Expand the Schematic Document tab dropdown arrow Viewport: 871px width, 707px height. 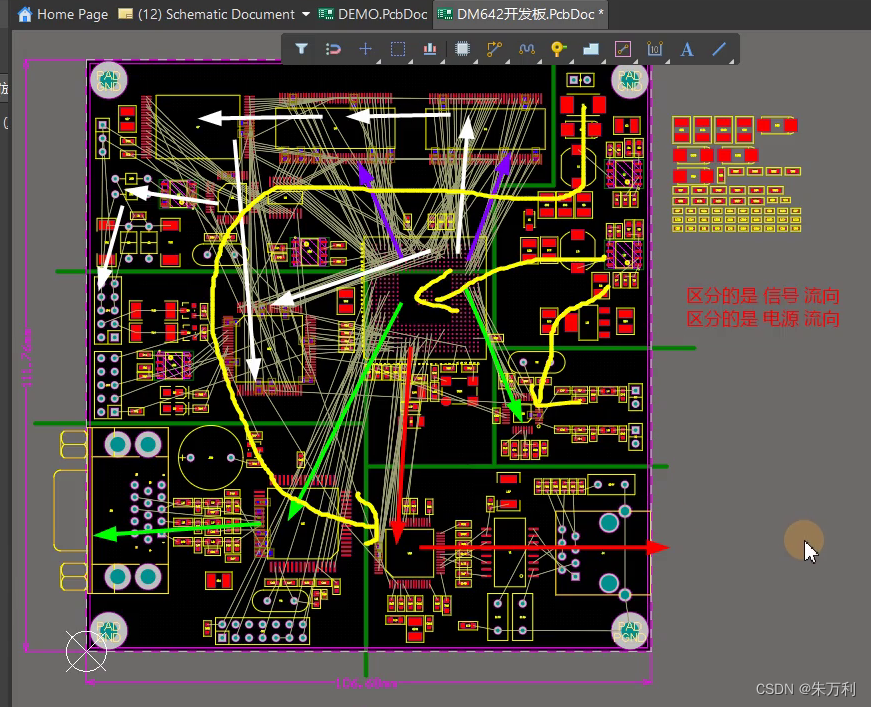click(305, 14)
